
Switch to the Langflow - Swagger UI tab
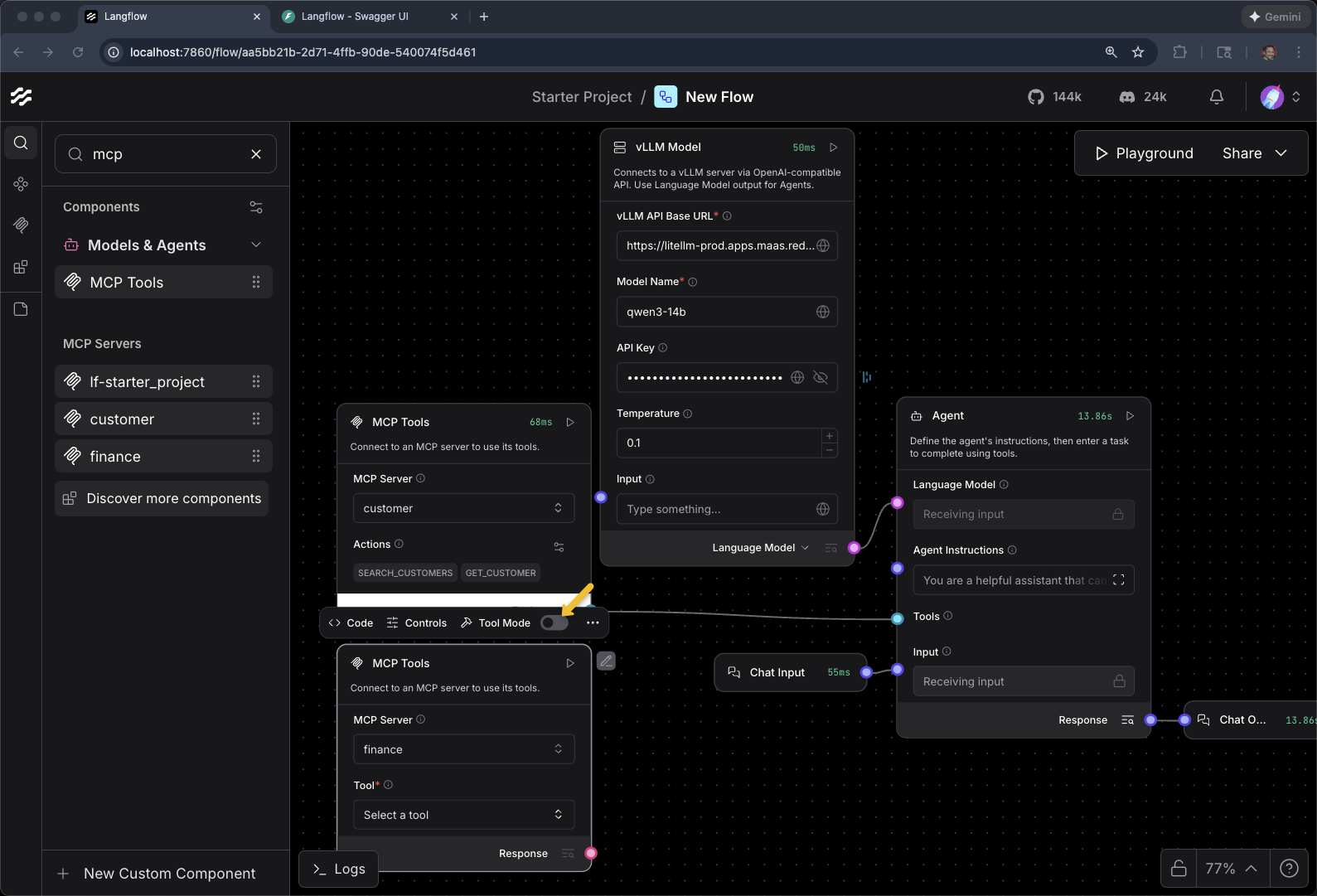pyautogui.click(x=355, y=17)
